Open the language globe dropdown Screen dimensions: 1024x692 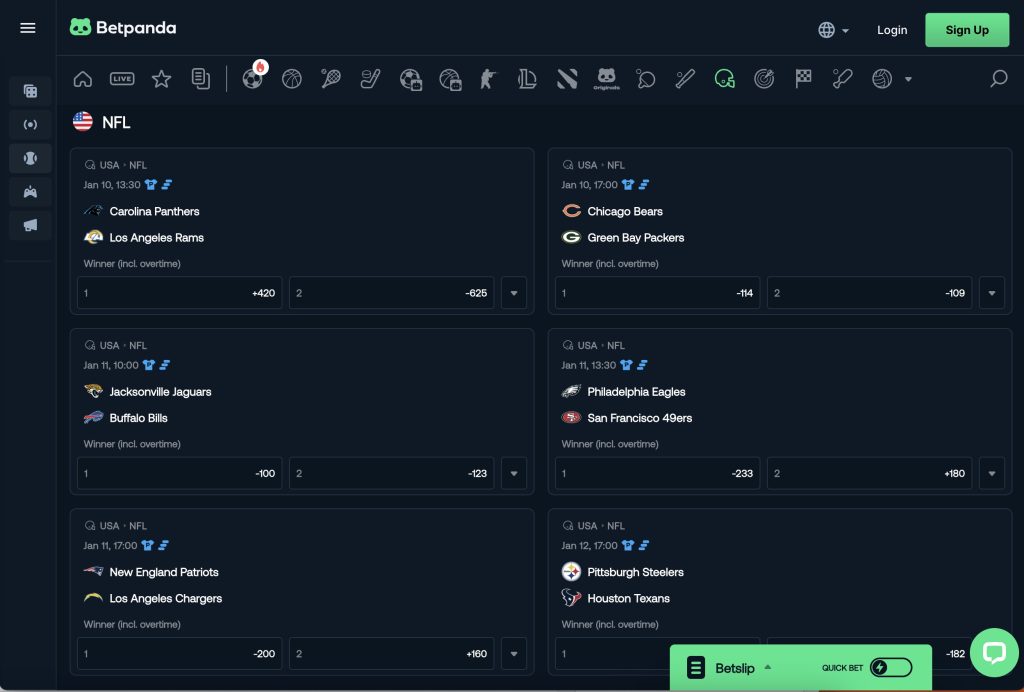[833, 30]
